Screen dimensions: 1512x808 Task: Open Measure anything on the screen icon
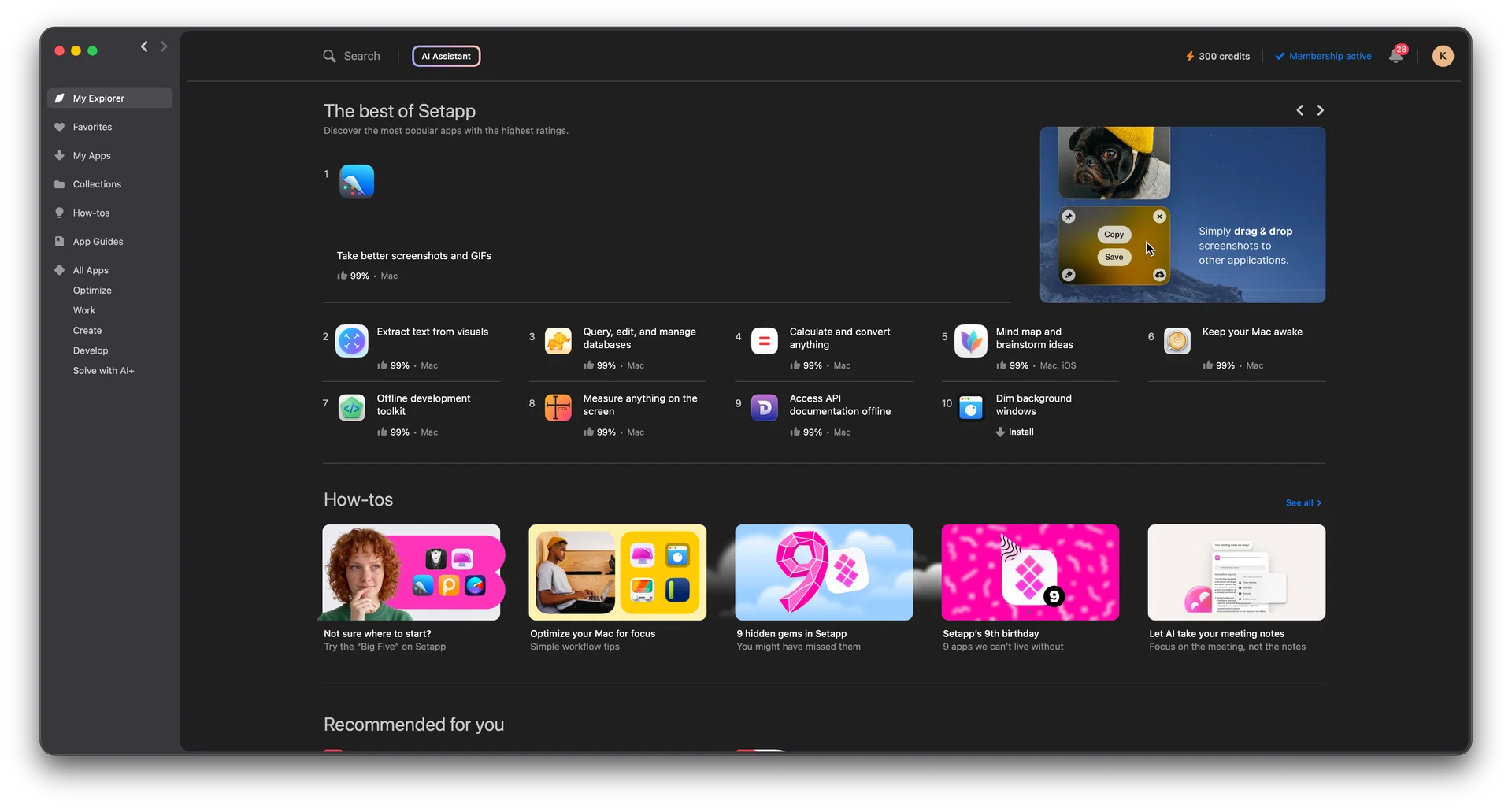pyautogui.click(x=558, y=408)
